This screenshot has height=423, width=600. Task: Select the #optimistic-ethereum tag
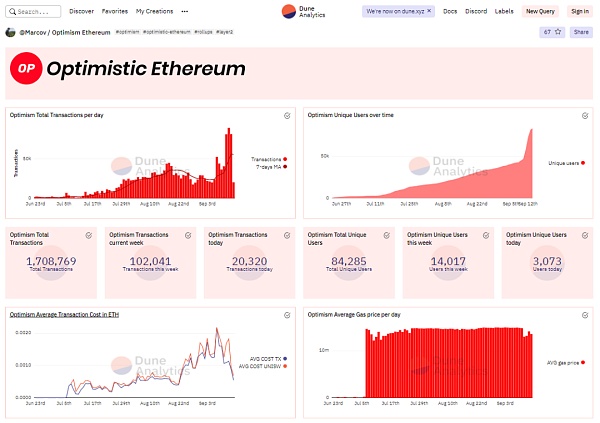(166, 32)
